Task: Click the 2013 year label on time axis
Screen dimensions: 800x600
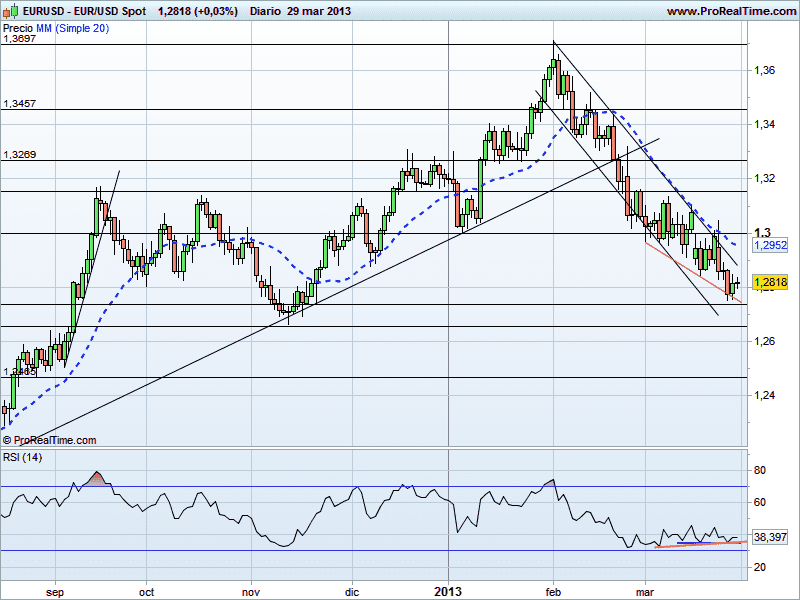Action: click(x=448, y=592)
